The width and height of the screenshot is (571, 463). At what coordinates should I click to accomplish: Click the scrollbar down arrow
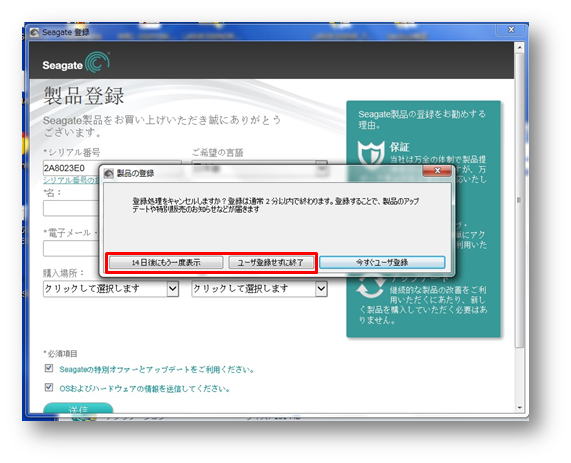click(520, 408)
